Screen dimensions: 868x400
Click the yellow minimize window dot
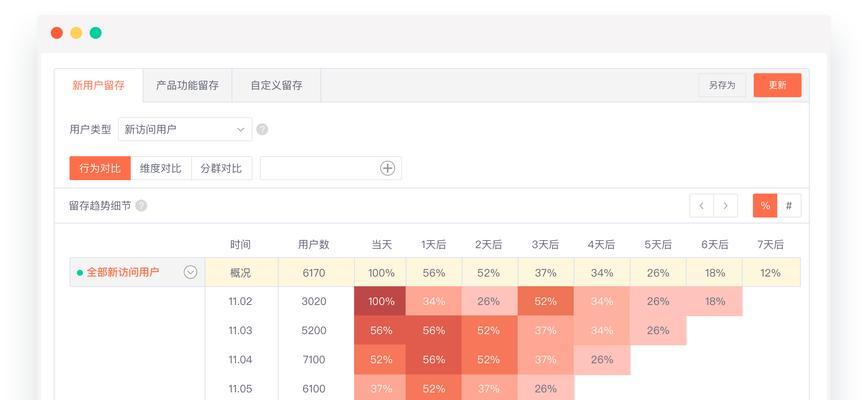coord(76,33)
